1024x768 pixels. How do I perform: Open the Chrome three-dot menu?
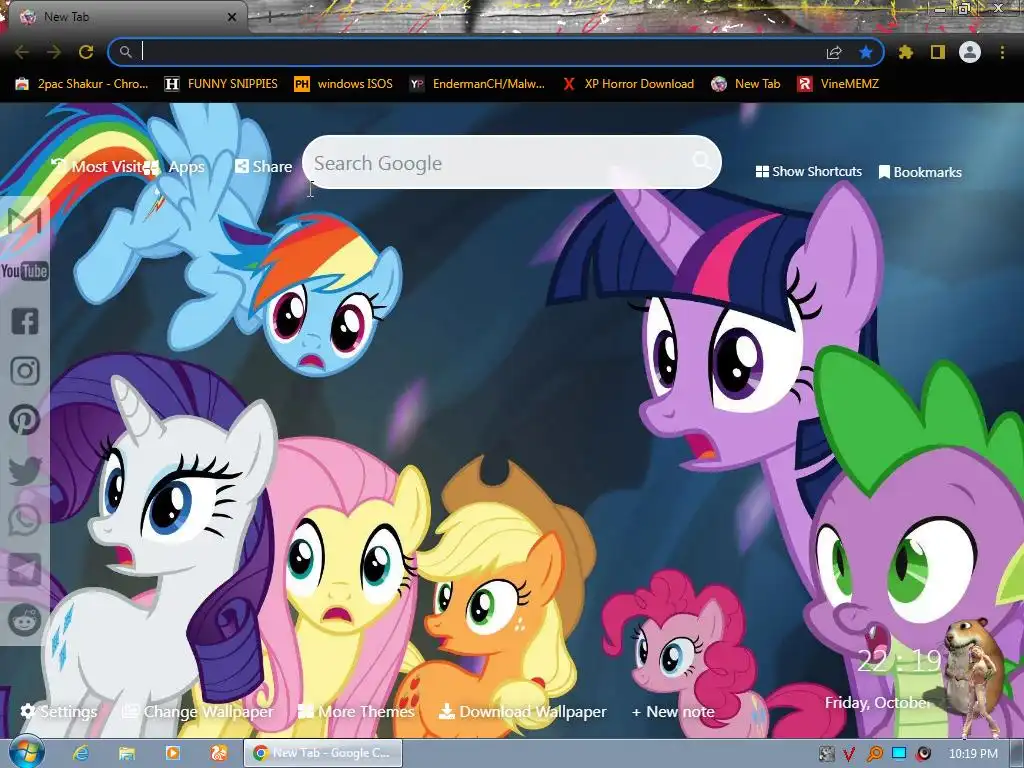(1002, 52)
